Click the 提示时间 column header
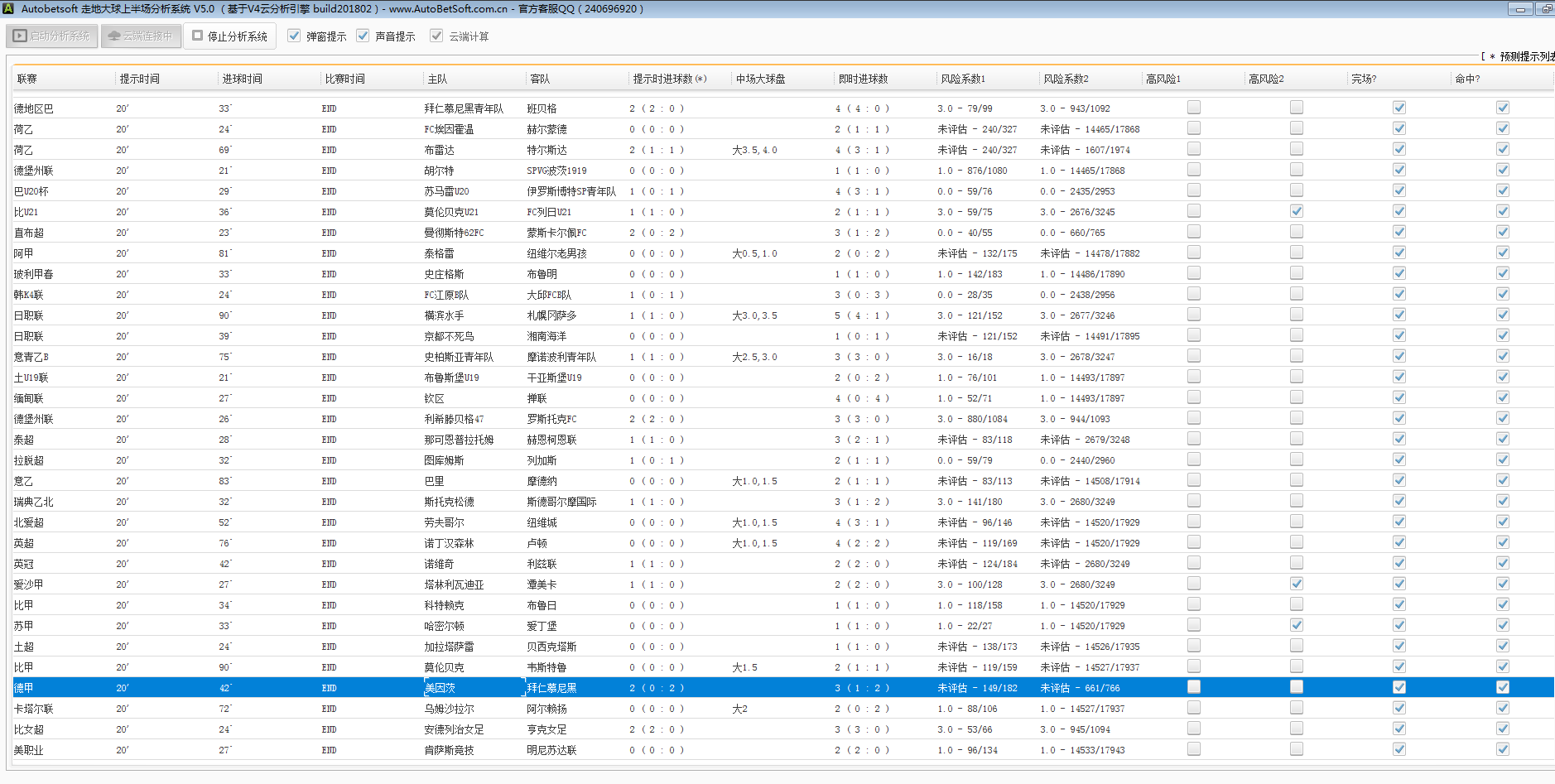 [139, 79]
